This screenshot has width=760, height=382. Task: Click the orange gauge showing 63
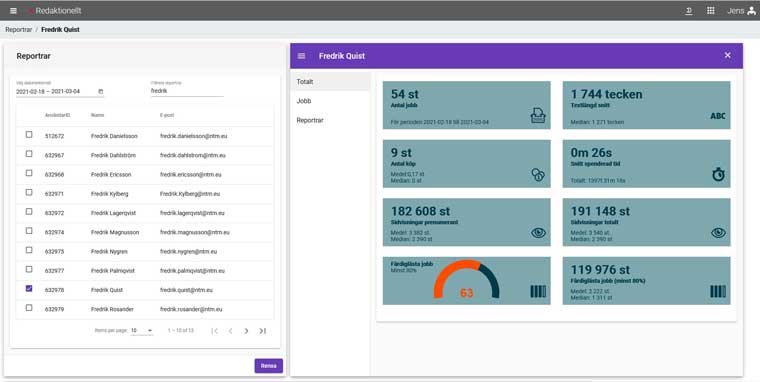coord(466,280)
